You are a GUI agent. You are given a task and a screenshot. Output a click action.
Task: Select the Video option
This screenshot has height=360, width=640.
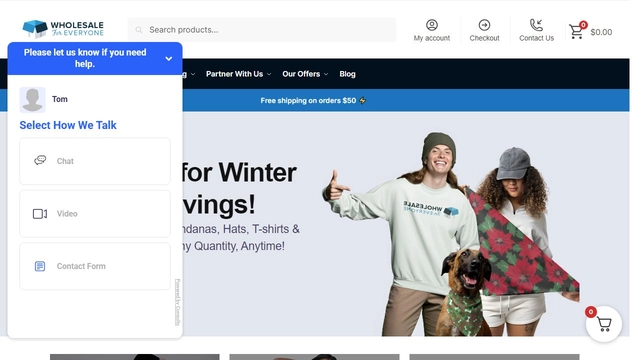[95, 213]
